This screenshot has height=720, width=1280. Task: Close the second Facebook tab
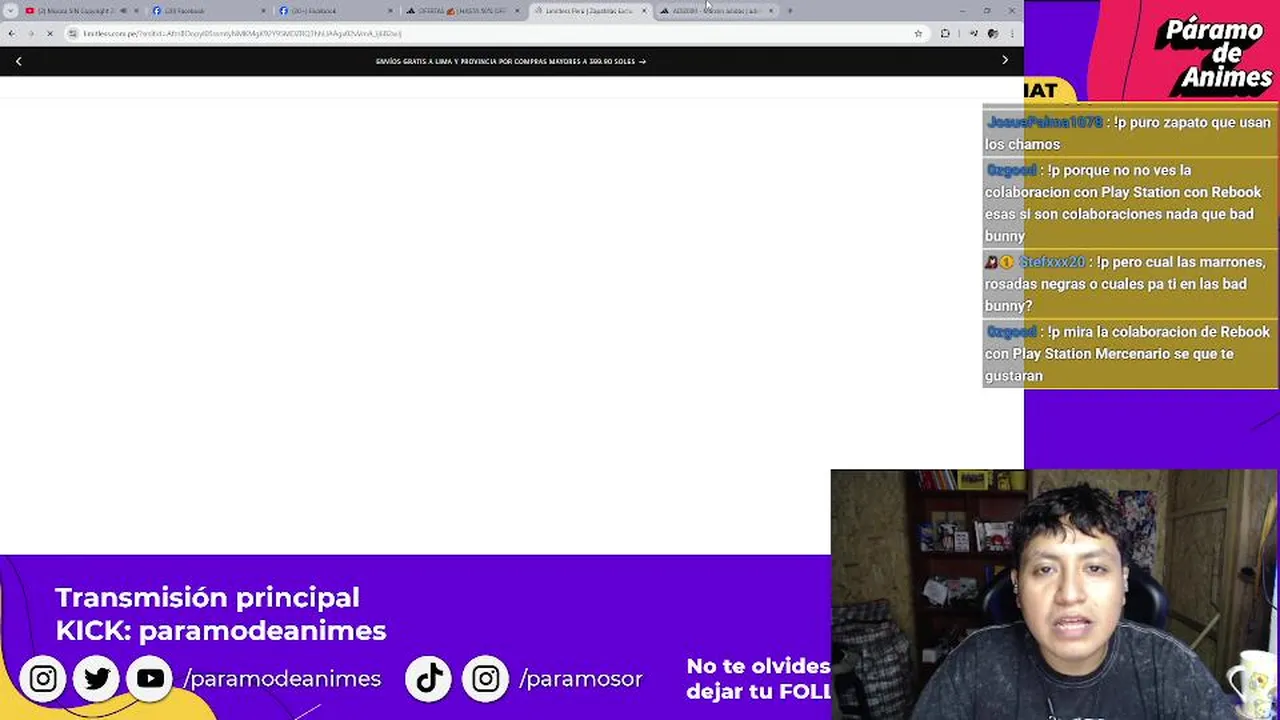390,11
